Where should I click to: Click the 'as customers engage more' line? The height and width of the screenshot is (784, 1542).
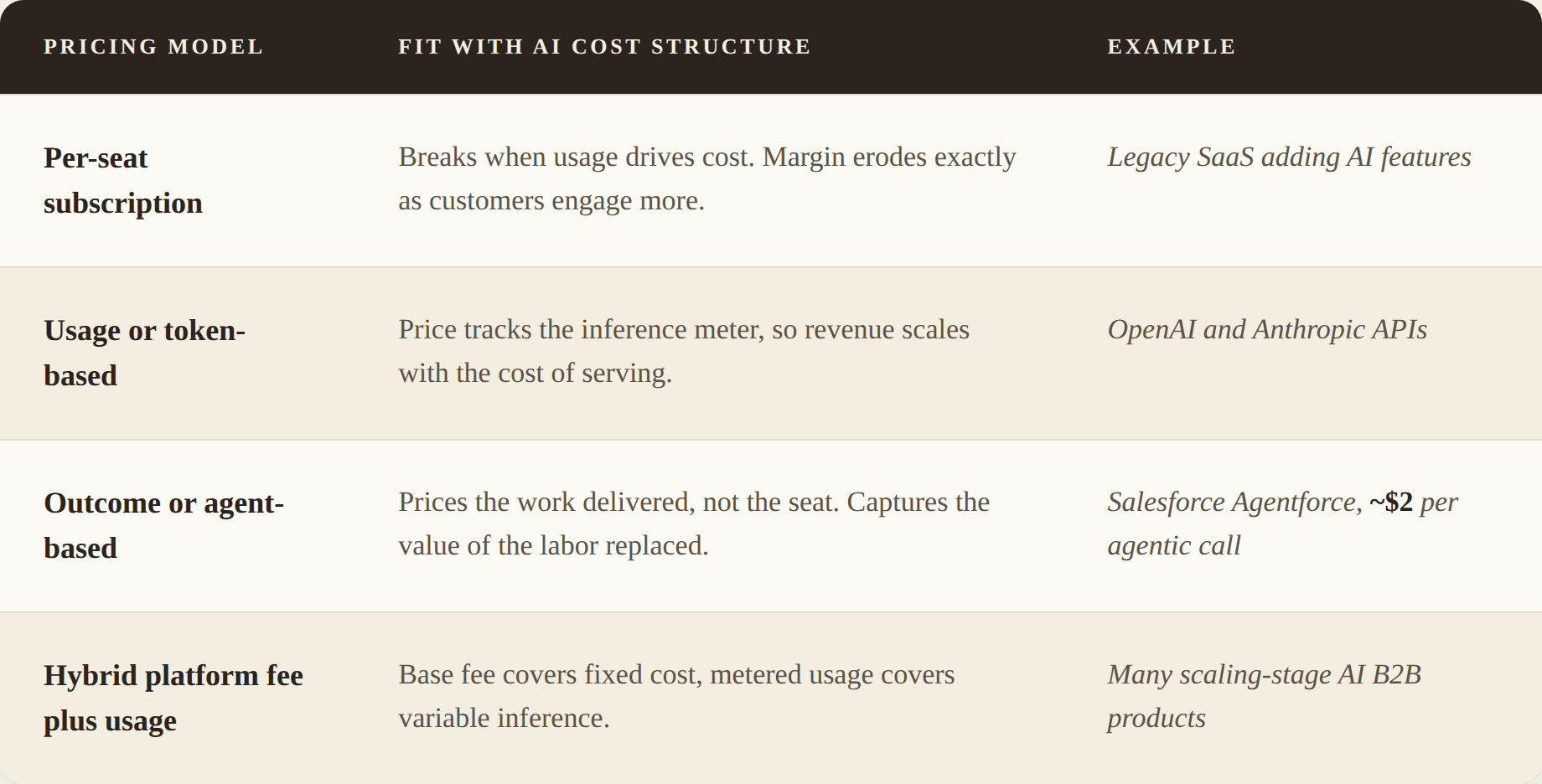(x=551, y=200)
